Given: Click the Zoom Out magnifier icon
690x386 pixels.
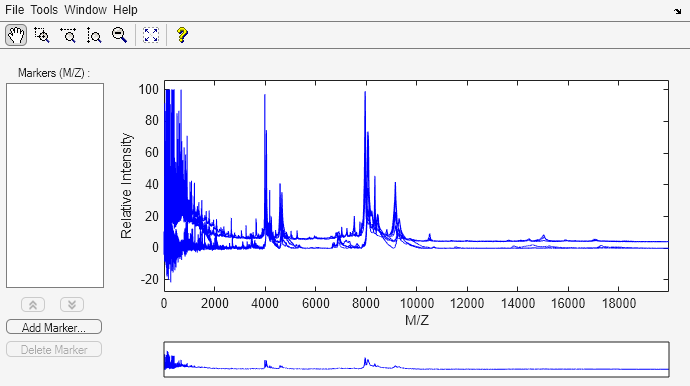Looking at the screenshot, I should pyautogui.click(x=119, y=35).
